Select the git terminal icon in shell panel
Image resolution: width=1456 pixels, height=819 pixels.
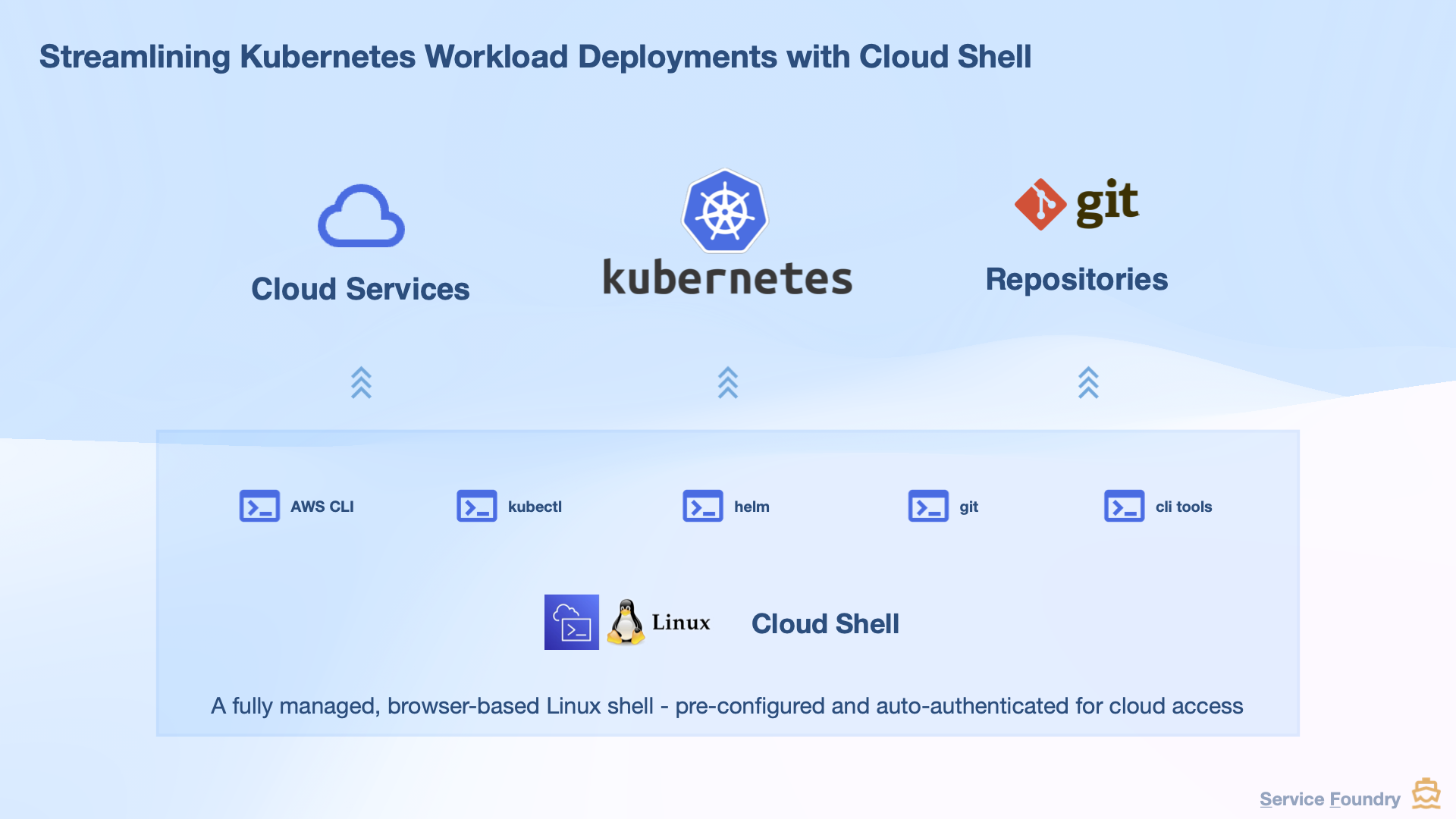point(928,506)
